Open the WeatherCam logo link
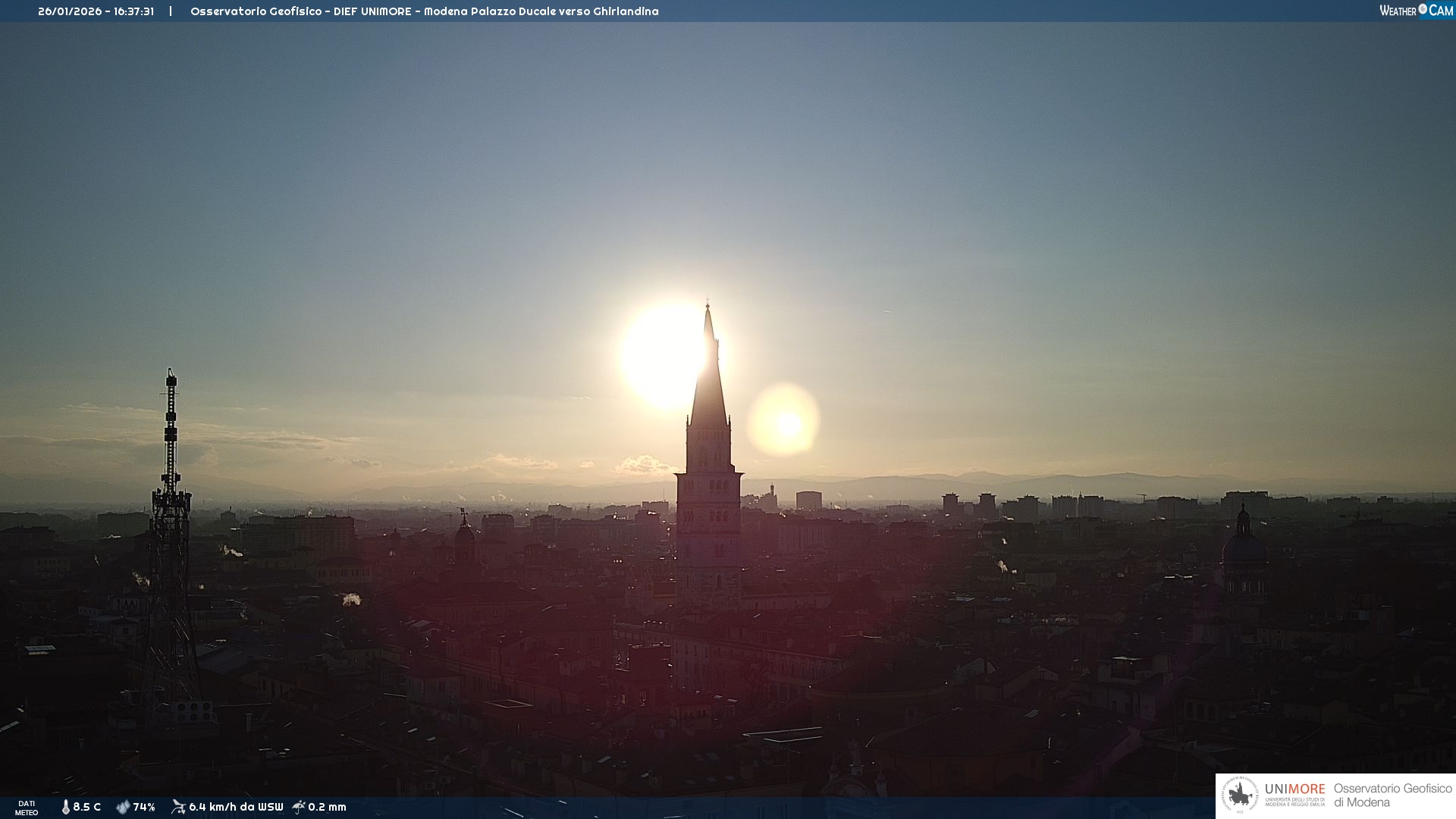 pos(1415,11)
